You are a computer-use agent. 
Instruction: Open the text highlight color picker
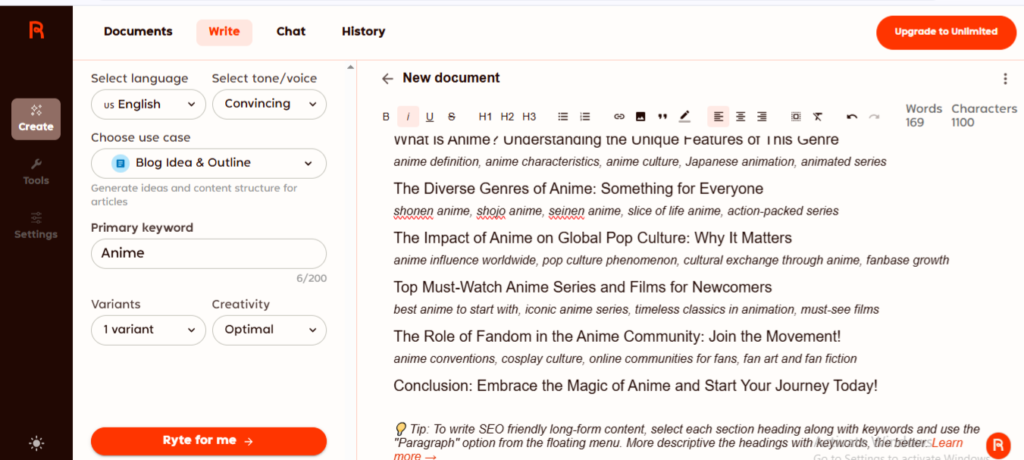pyautogui.click(x=684, y=117)
